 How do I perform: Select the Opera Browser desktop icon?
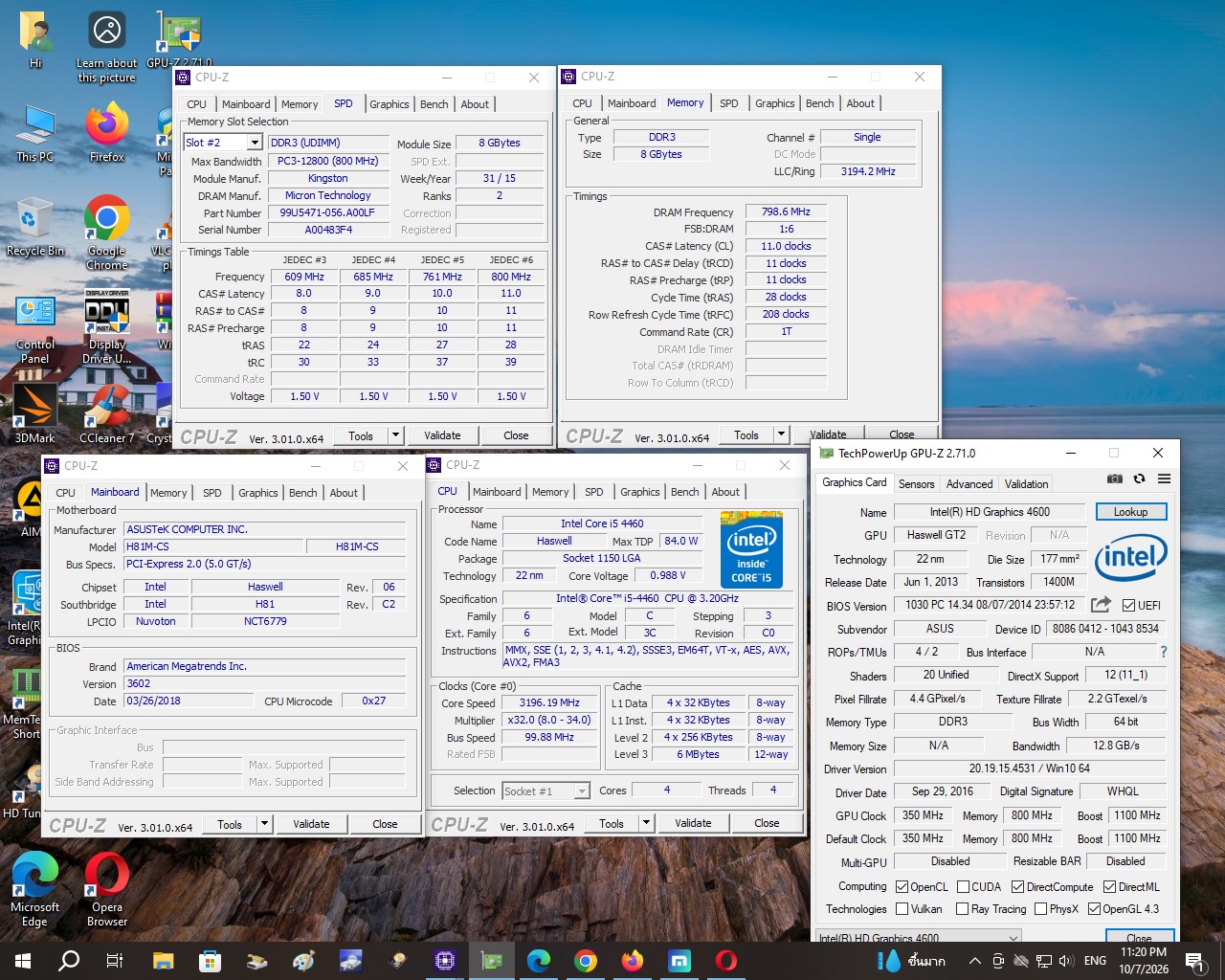click(x=107, y=890)
